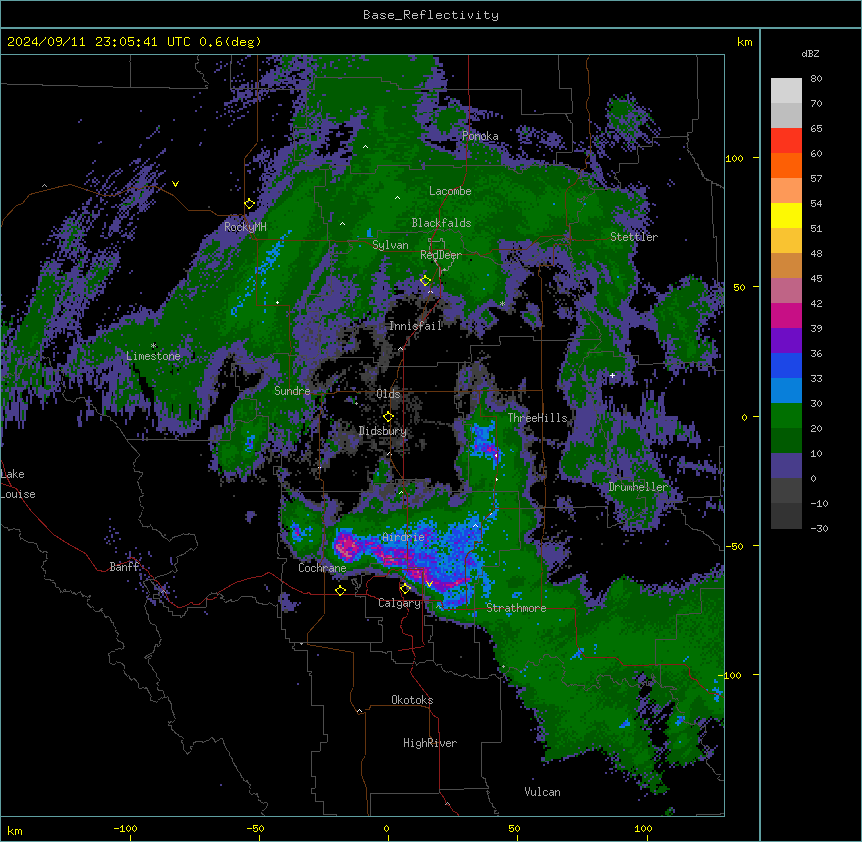
Task: Select the bright green legend swatch below 30
Action: [786, 416]
